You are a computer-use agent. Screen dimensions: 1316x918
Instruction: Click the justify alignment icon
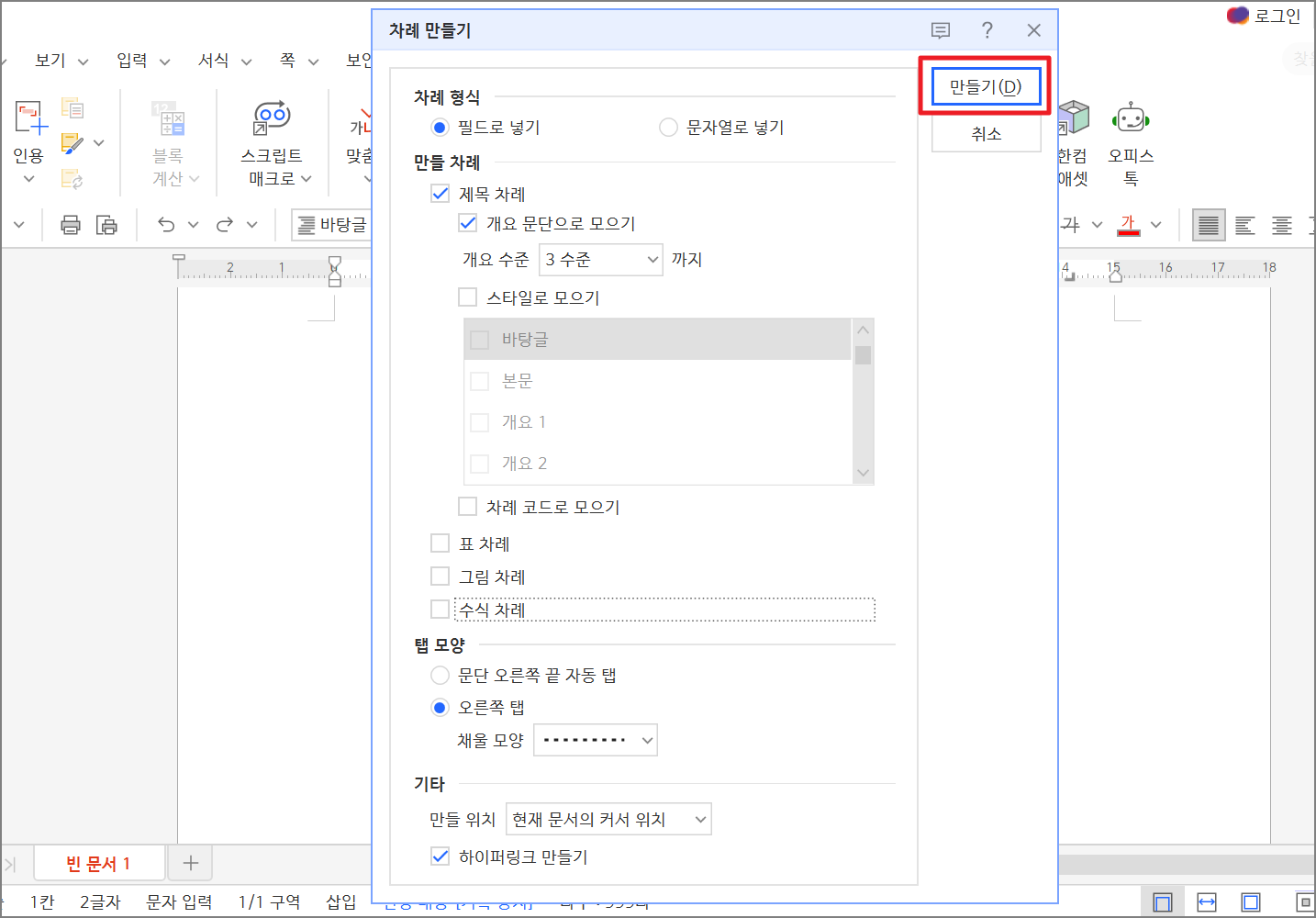(1209, 224)
